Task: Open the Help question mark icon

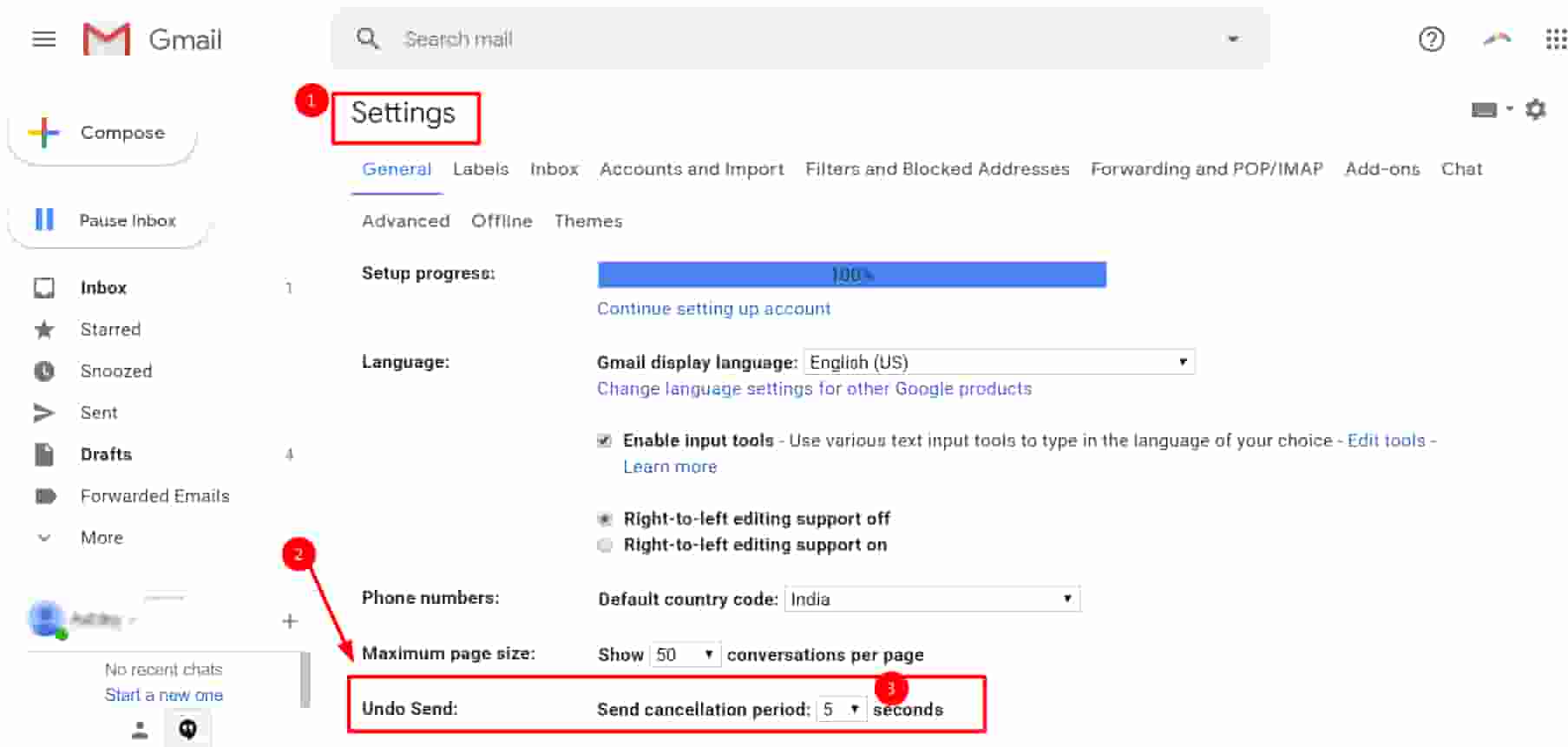Action: coord(1431,39)
